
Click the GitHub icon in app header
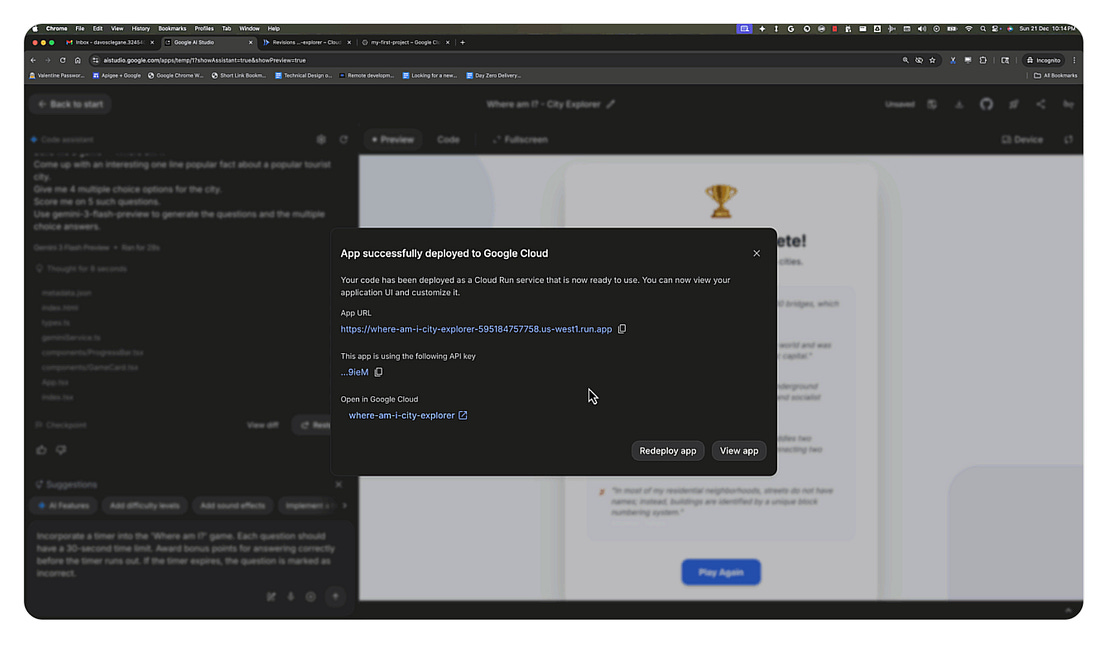986,104
